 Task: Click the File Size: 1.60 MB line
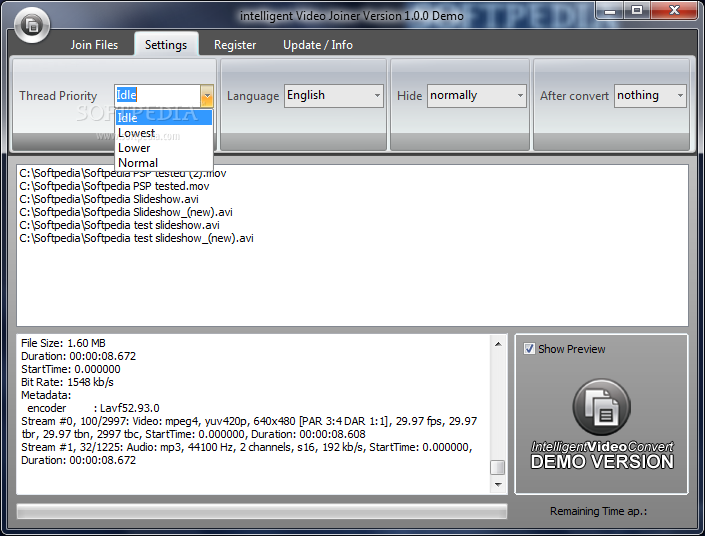(x=63, y=343)
